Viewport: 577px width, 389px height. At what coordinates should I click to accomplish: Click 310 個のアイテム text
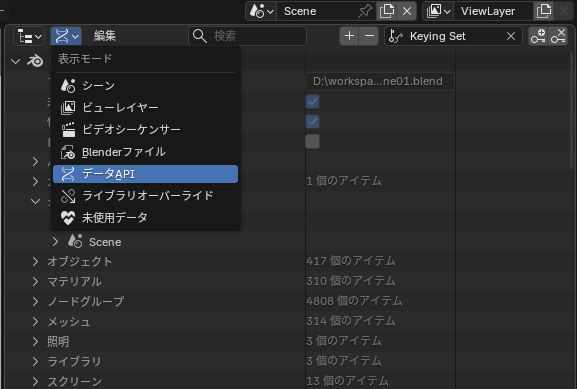pos(351,281)
